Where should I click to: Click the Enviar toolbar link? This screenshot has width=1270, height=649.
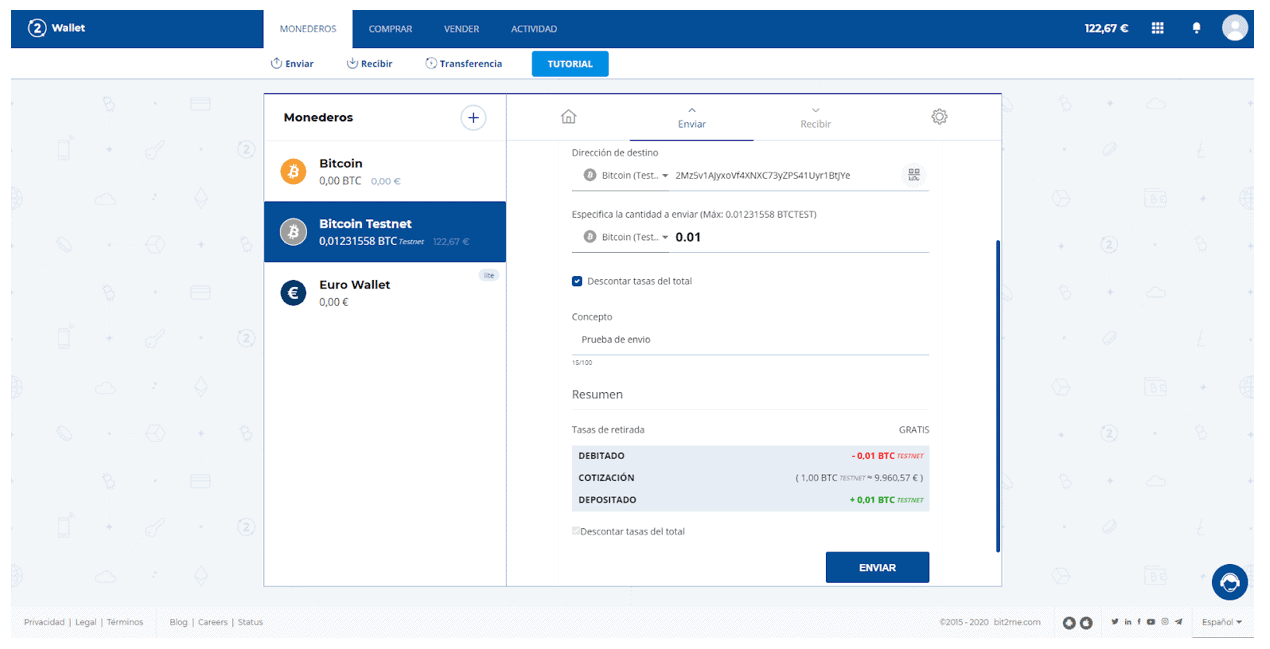coord(292,64)
